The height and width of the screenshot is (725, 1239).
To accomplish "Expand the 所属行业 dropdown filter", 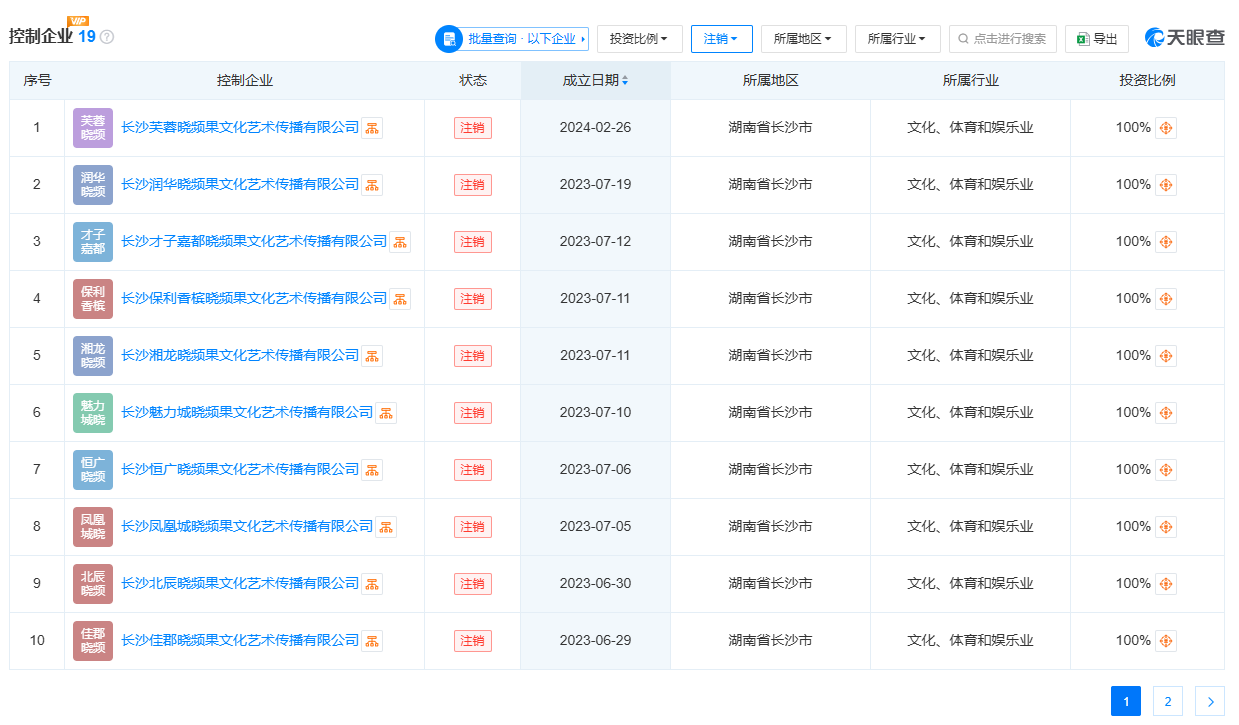I will 897,39.
